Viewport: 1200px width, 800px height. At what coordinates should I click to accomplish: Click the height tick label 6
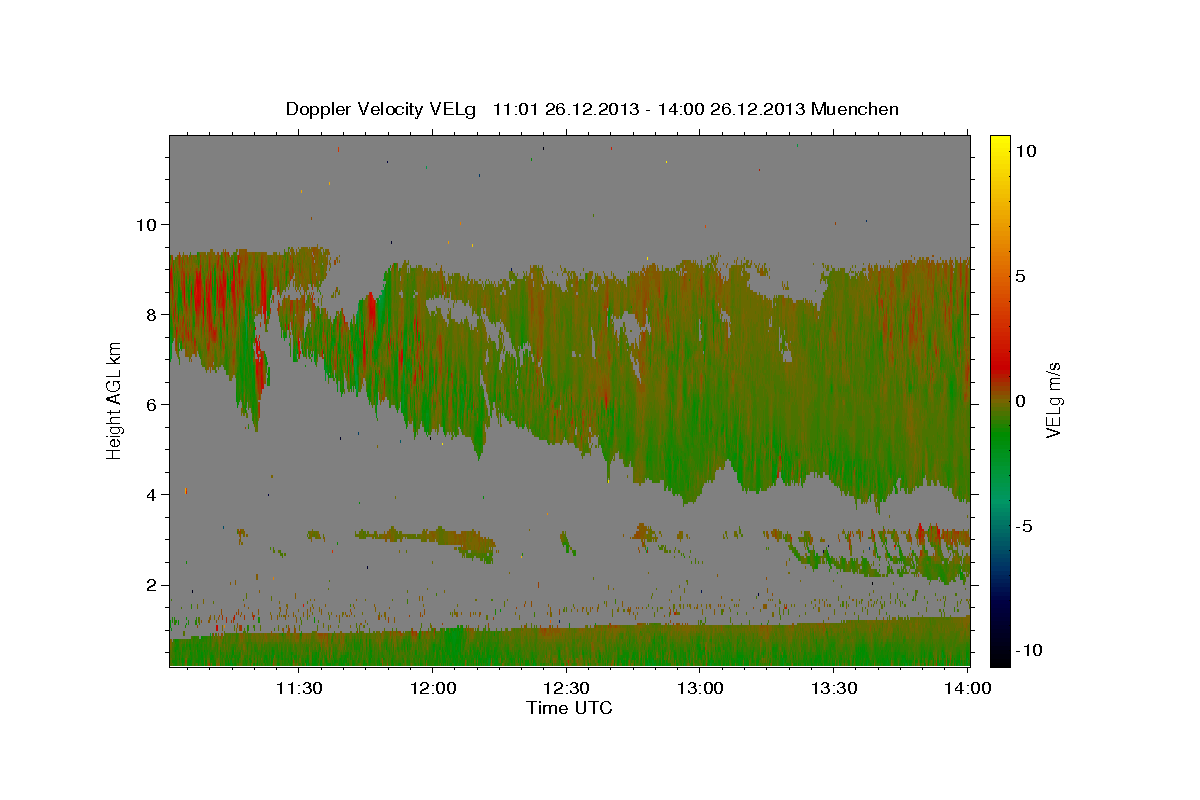point(150,404)
